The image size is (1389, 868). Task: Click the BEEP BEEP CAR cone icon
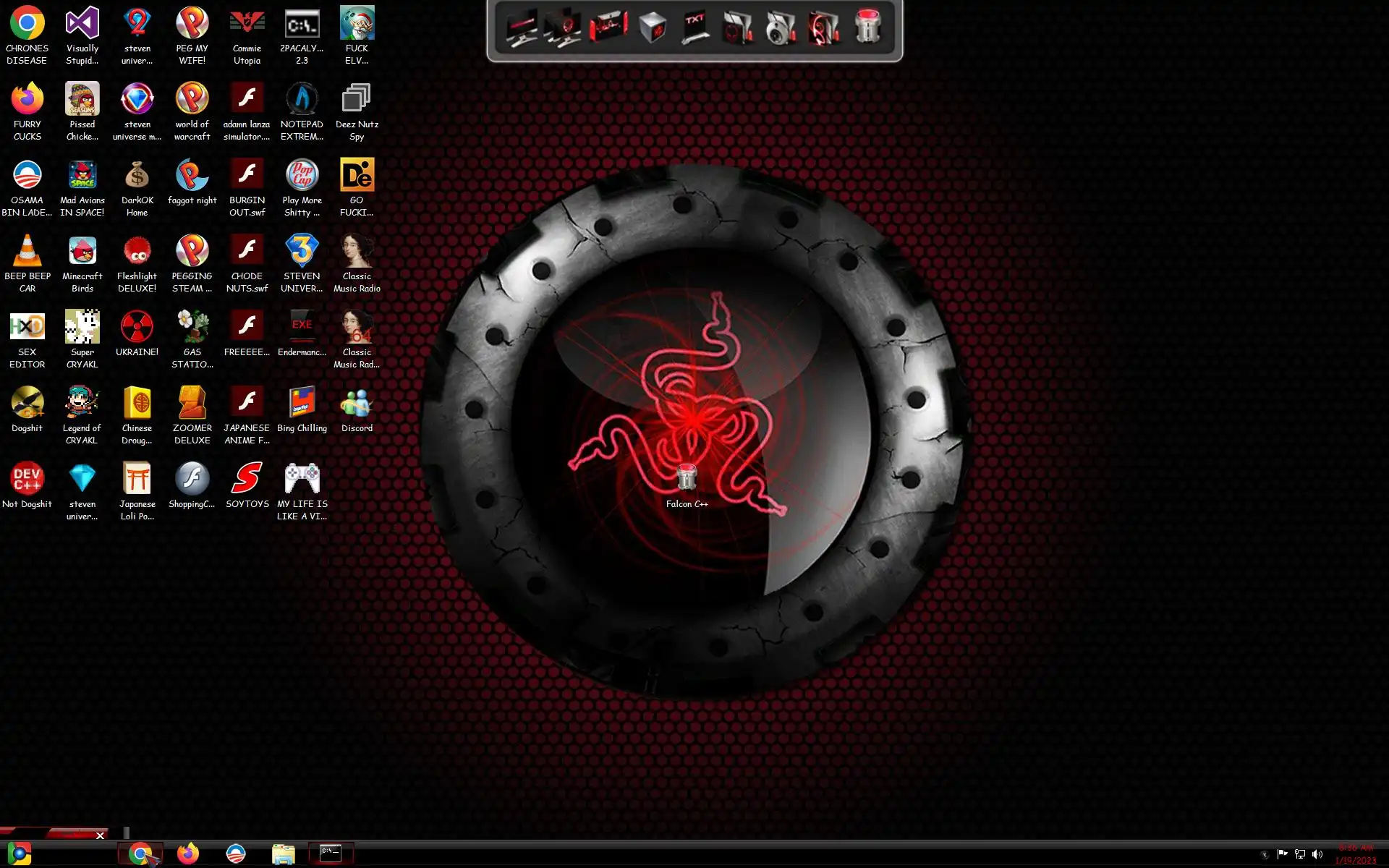point(27,252)
